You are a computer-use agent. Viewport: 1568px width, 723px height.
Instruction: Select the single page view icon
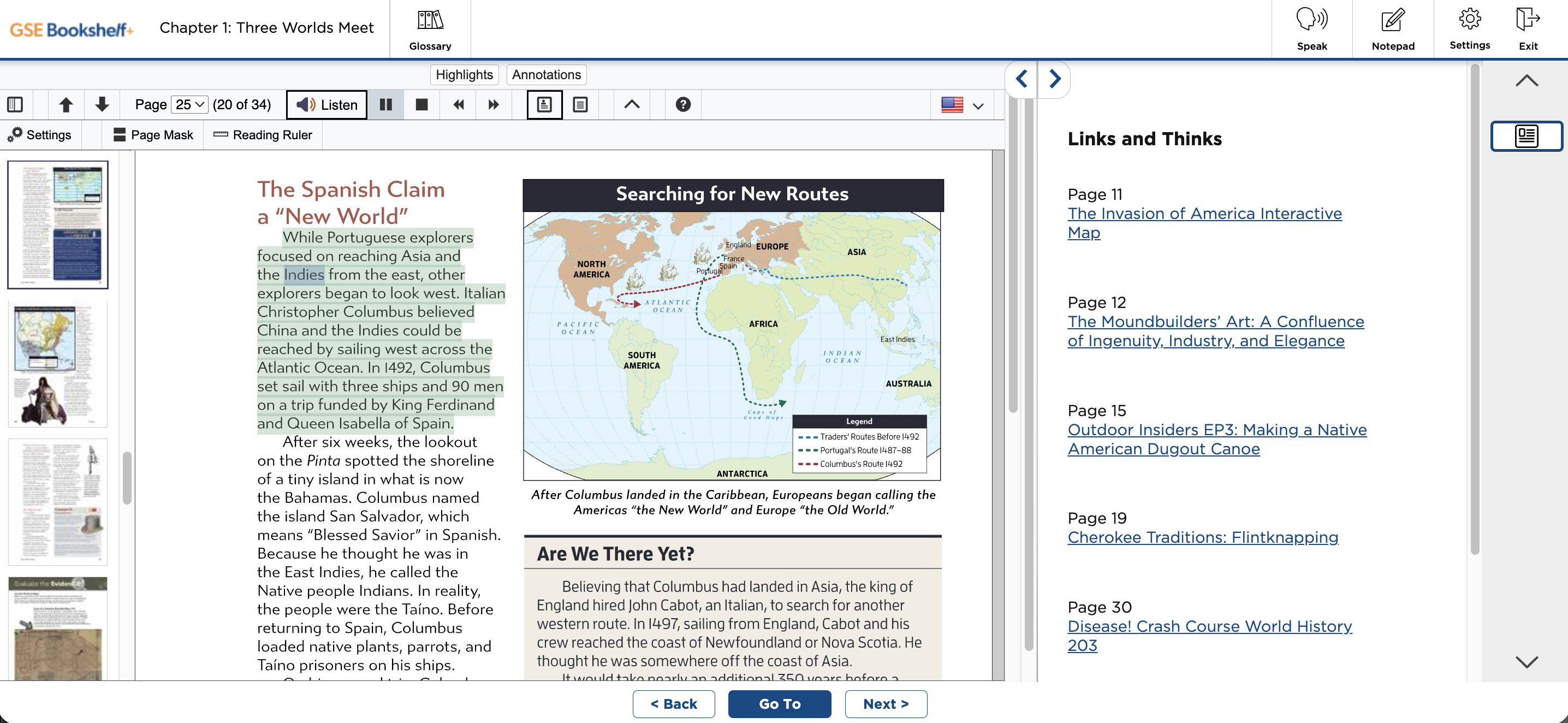click(x=544, y=105)
